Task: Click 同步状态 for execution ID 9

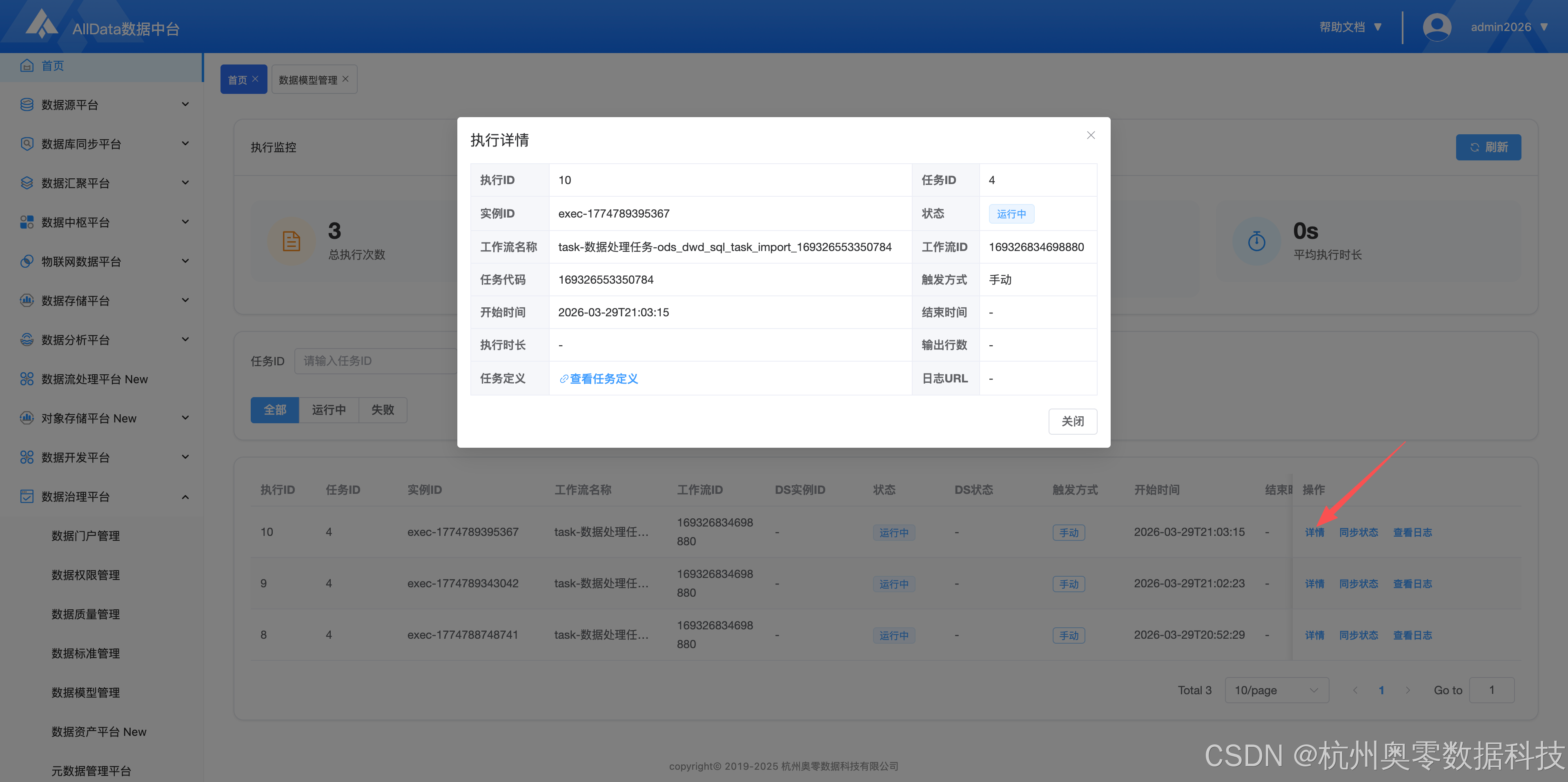Action: 1359,584
